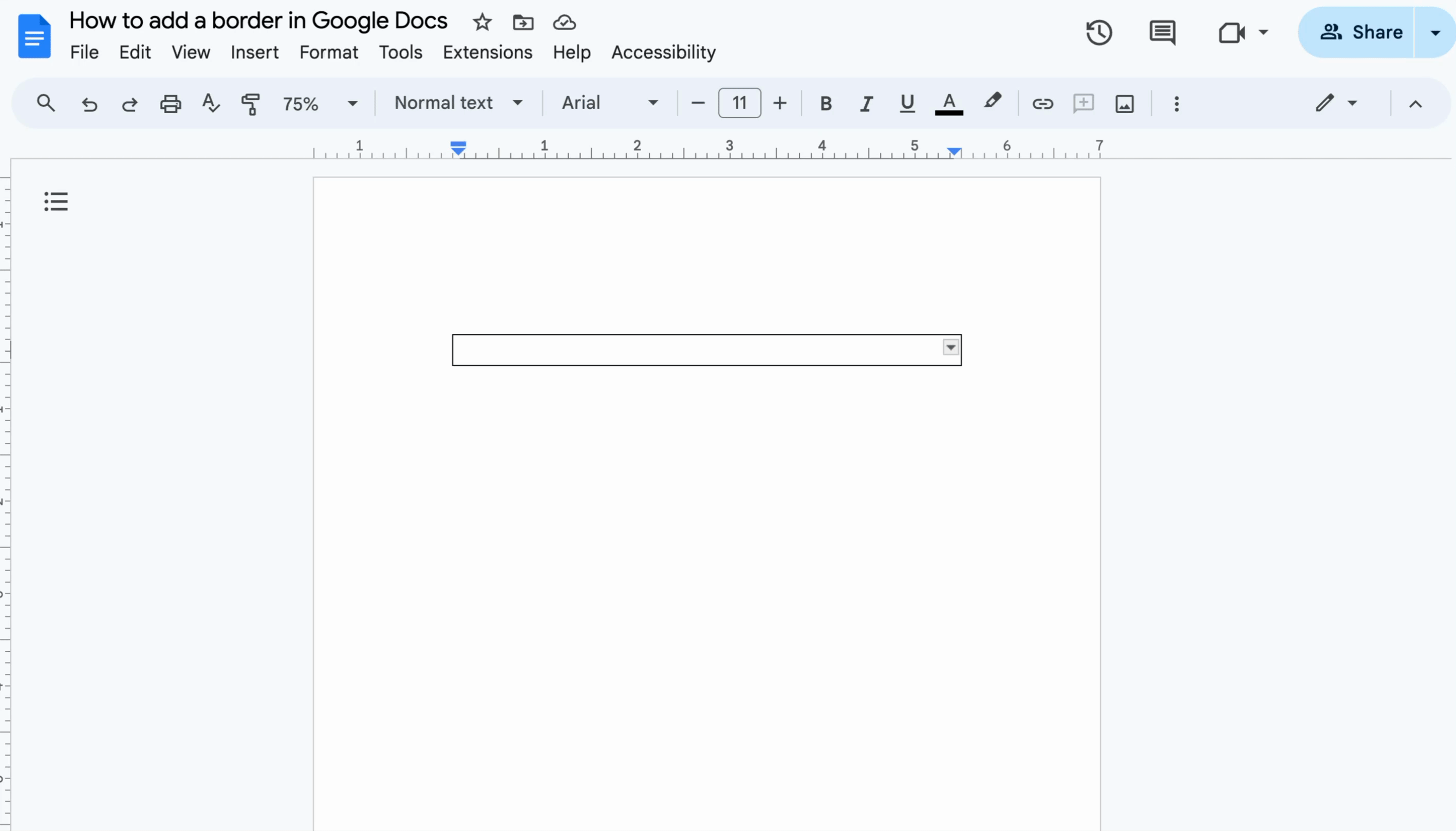Click the Move to folder icon

[x=523, y=22]
